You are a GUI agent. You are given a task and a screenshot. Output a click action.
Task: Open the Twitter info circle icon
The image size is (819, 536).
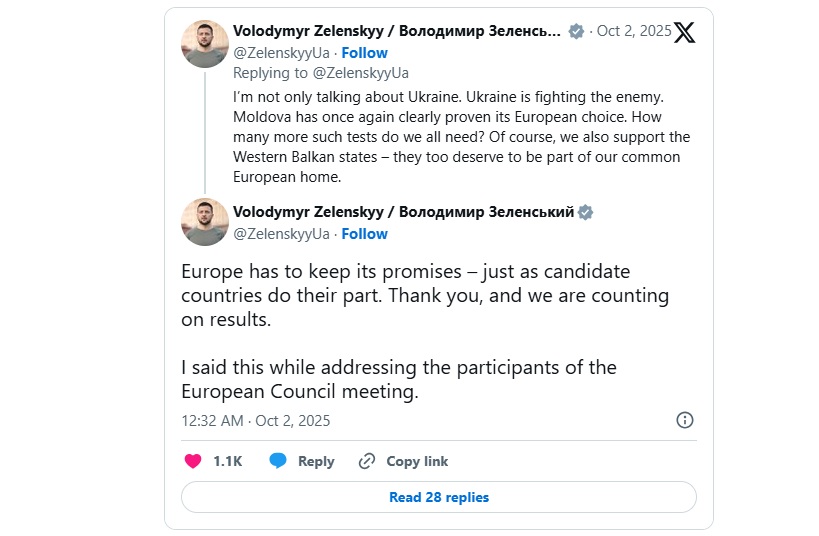(685, 420)
